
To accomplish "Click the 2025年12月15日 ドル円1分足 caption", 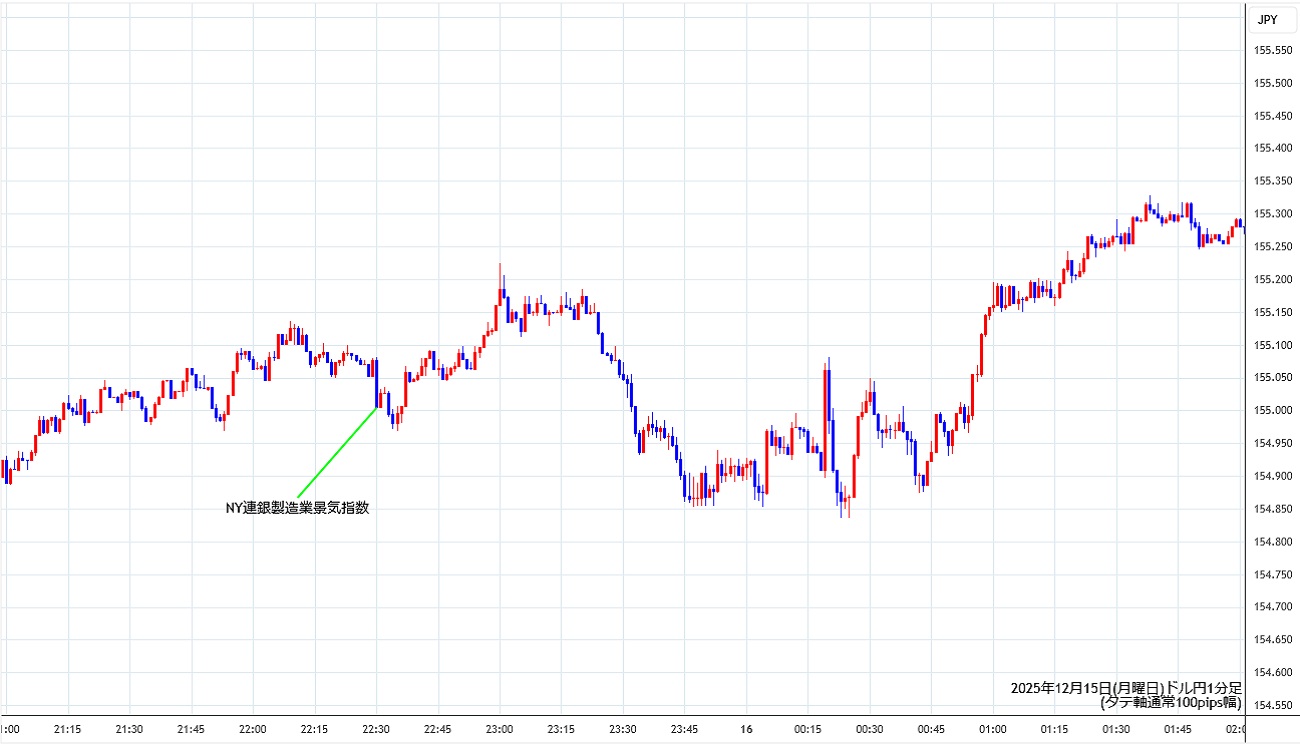I will [x=1126, y=688].
